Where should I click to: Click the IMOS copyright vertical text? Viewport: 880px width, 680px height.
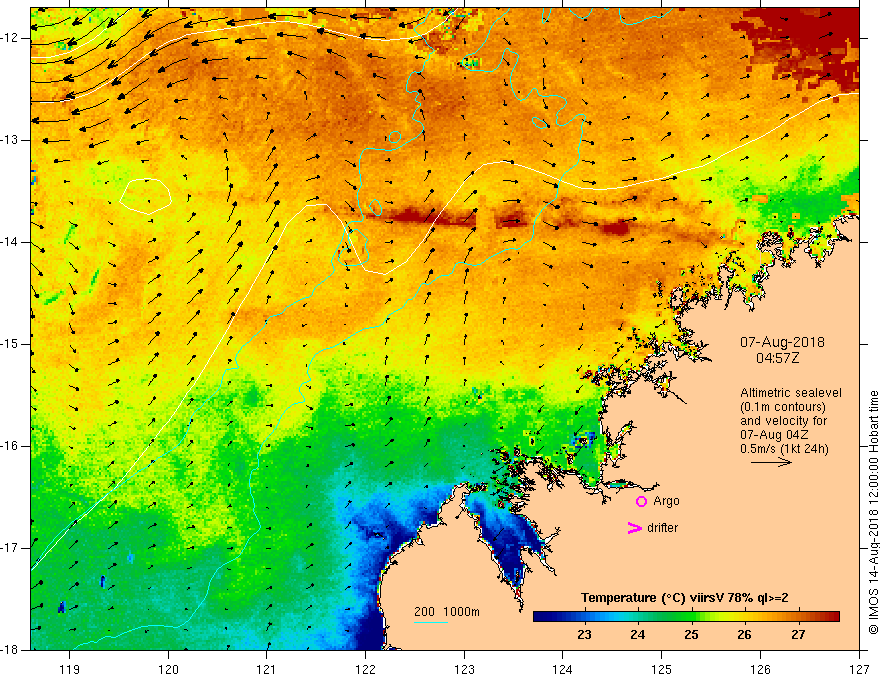[x=873, y=512]
